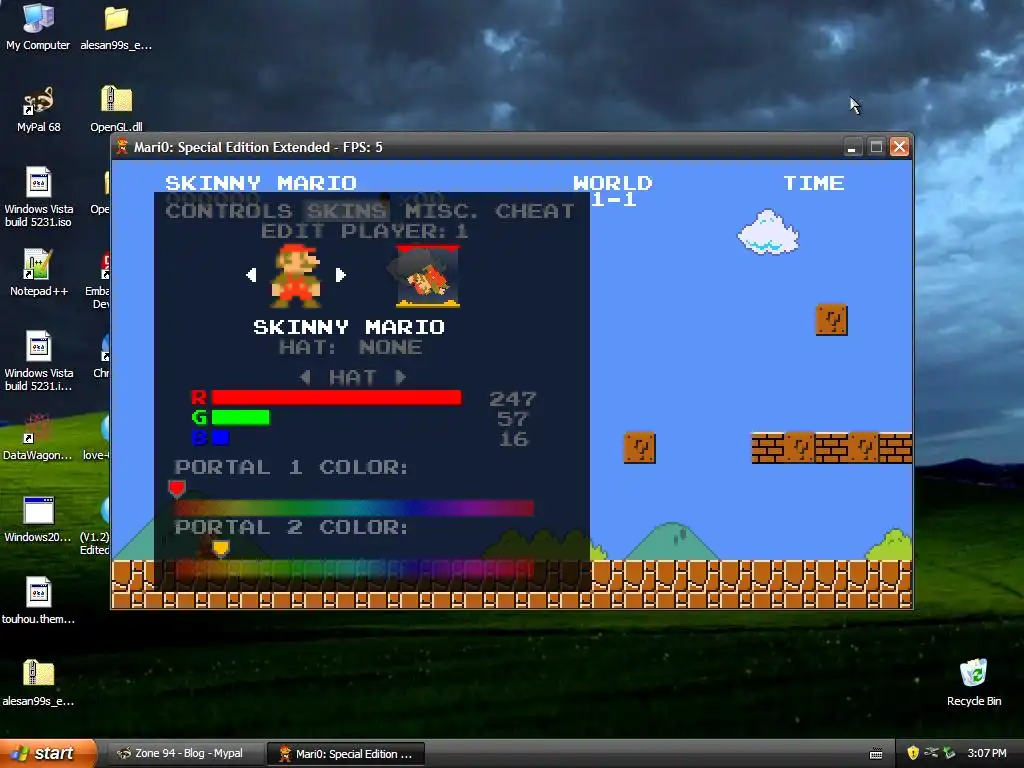Select the Mario character skin preview

click(296, 276)
